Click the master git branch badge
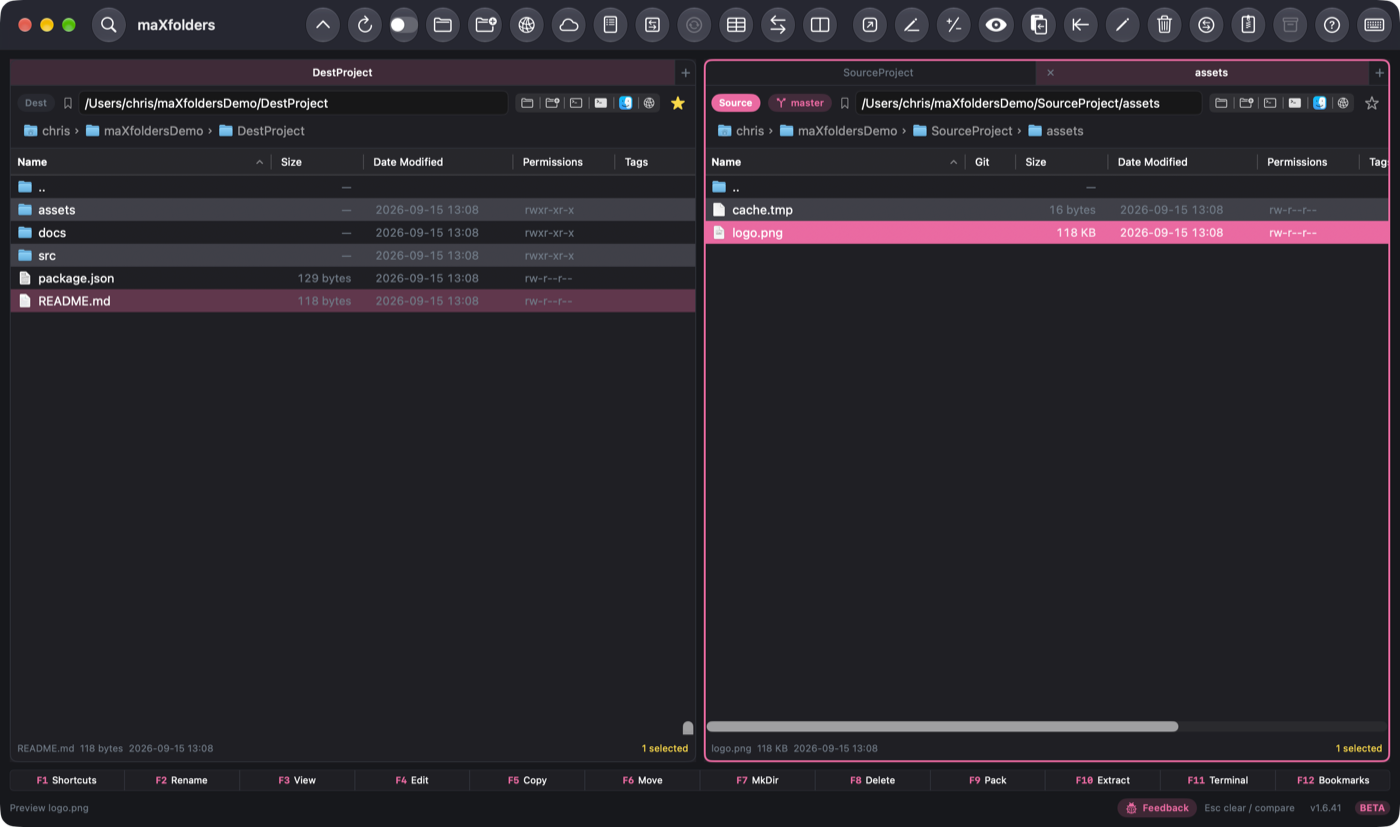 [x=800, y=103]
